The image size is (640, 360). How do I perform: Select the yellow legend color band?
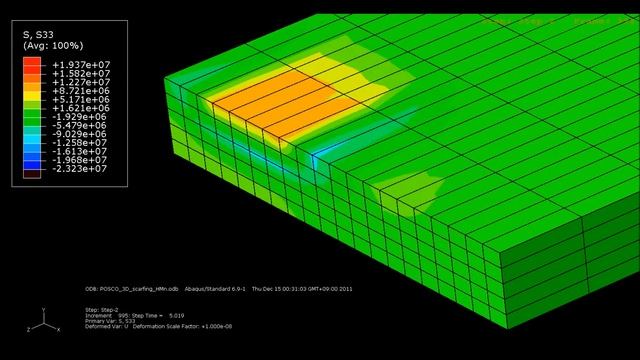(x=32, y=95)
